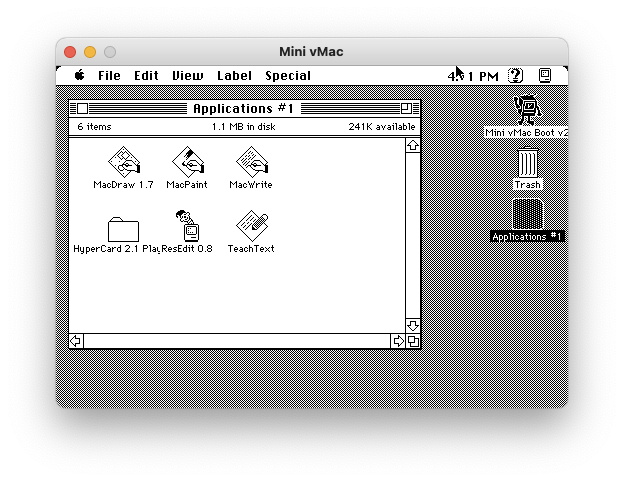
Task: Open the Special menu
Action: point(288,76)
